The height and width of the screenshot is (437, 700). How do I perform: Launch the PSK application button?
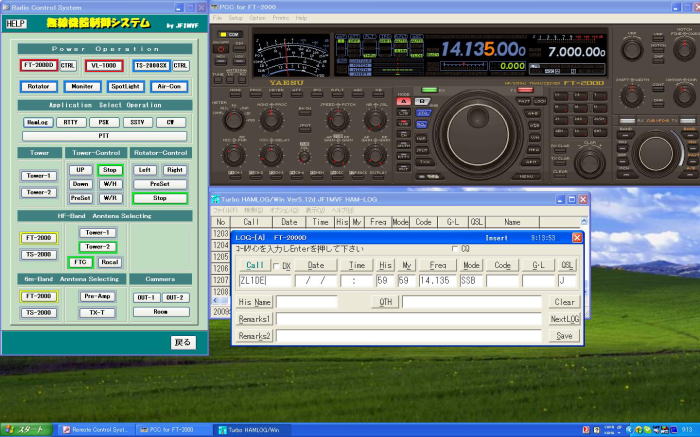[x=104, y=122]
